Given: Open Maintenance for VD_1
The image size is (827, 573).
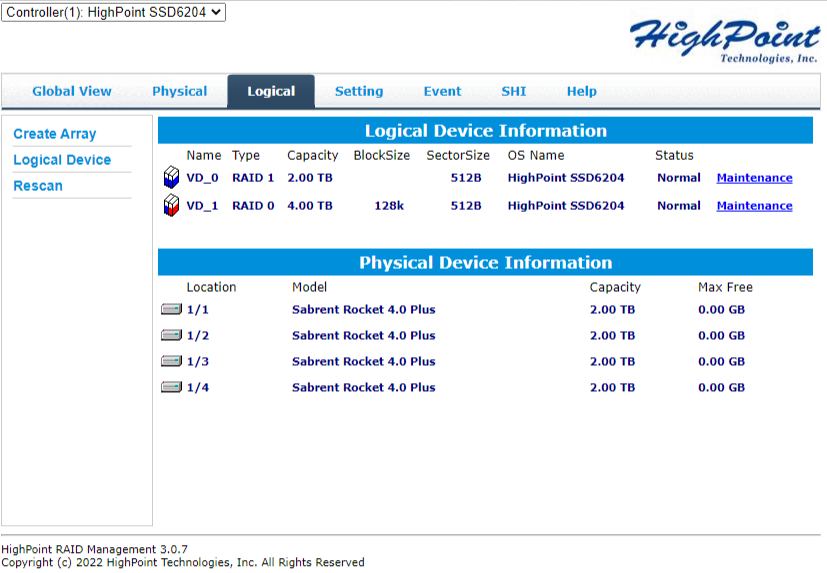Looking at the screenshot, I should (x=754, y=206).
